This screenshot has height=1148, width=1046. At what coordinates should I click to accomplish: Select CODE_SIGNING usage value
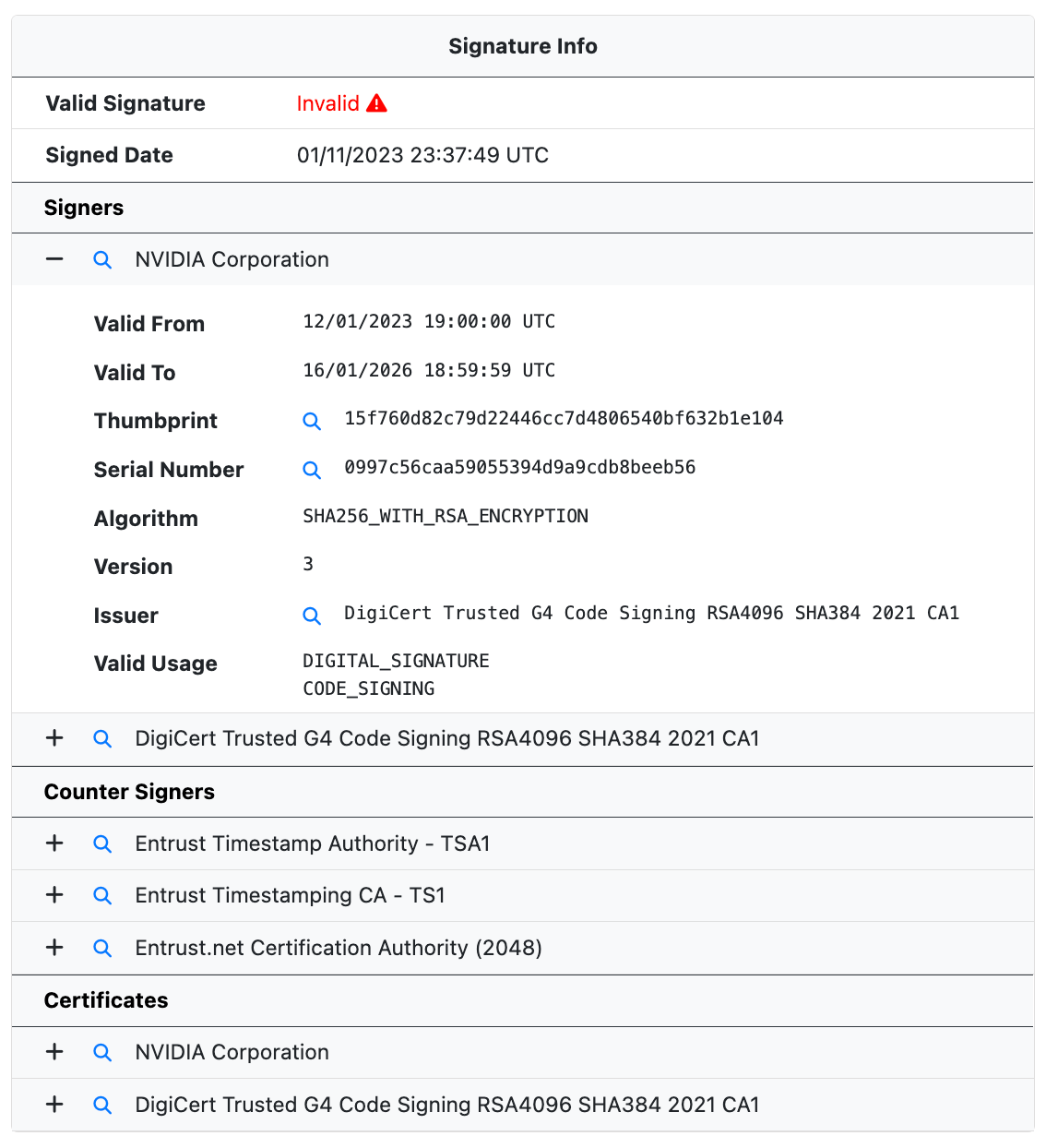(x=368, y=688)
